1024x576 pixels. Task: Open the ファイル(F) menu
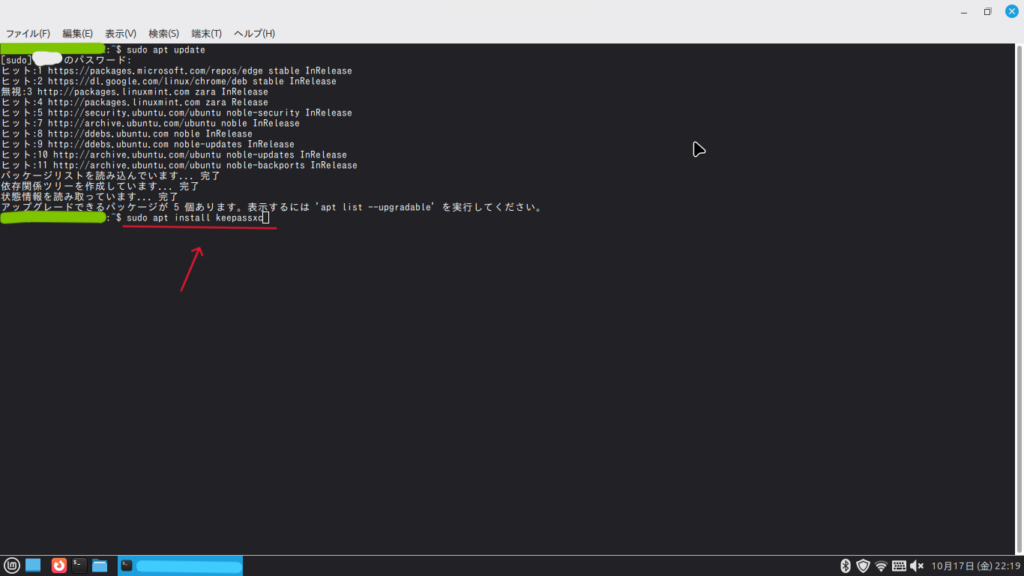[x=29, y=34]
